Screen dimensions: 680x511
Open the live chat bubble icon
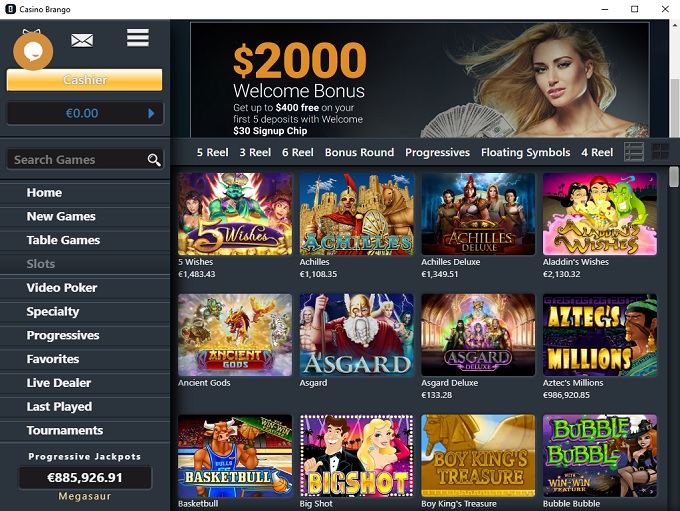(x=33, y=51)
